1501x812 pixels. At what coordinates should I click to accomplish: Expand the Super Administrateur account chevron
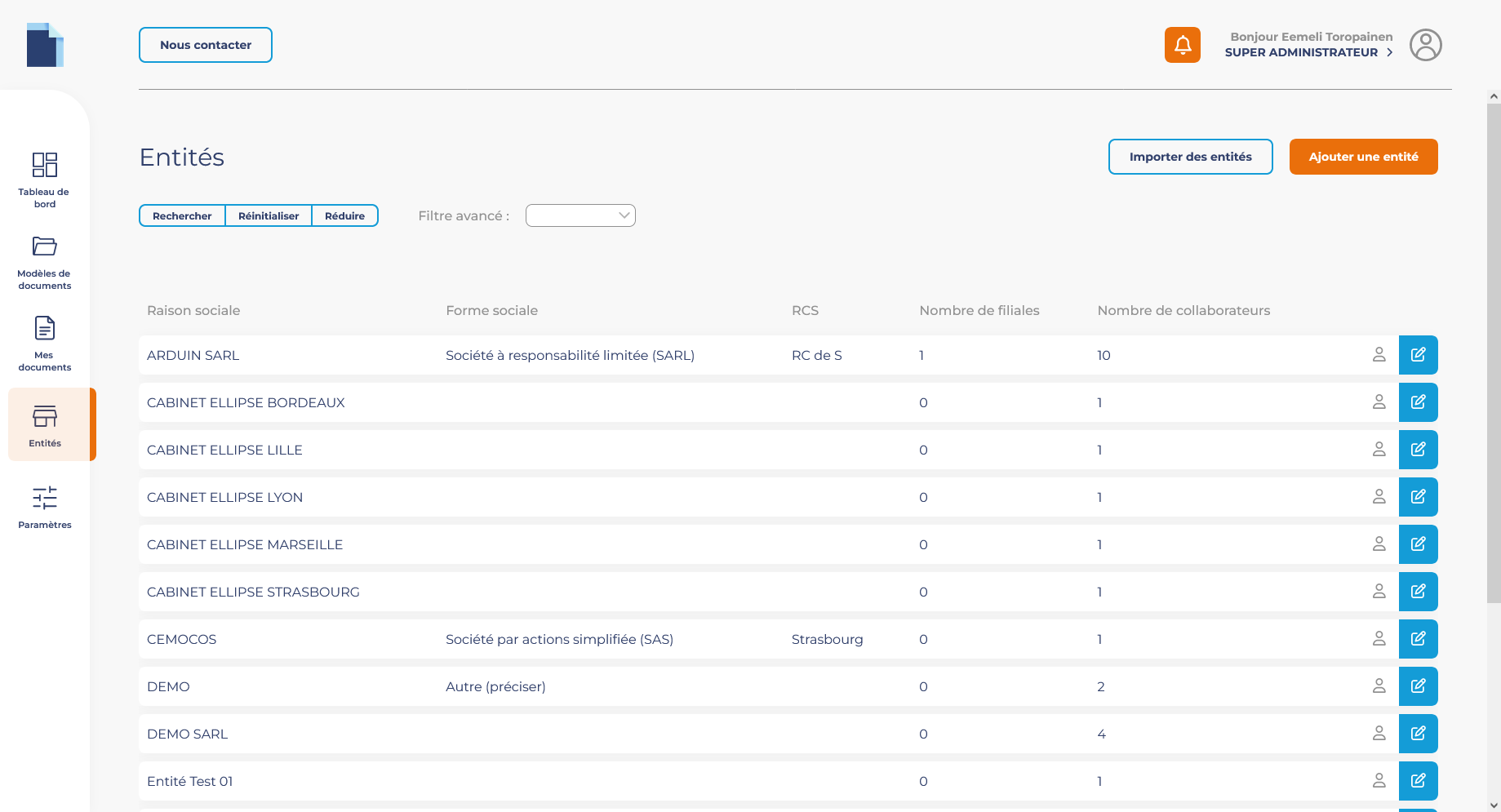coord(1390,52)
